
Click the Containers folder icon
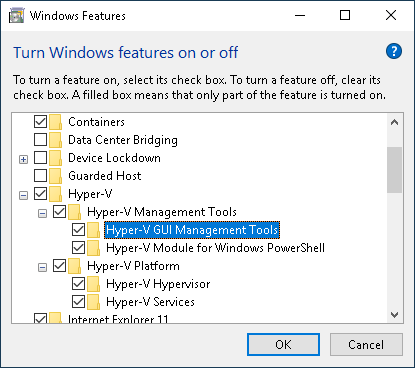56,122
